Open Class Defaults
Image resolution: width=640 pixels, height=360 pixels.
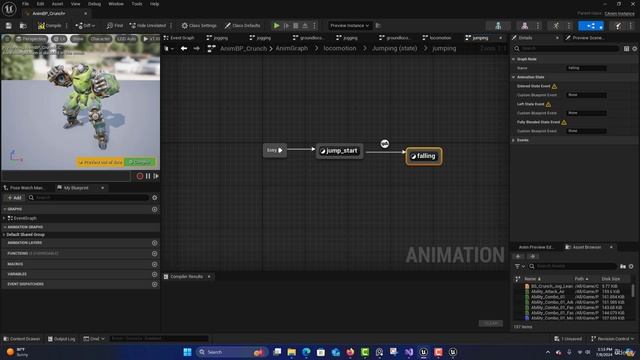(x=242, y=26)
